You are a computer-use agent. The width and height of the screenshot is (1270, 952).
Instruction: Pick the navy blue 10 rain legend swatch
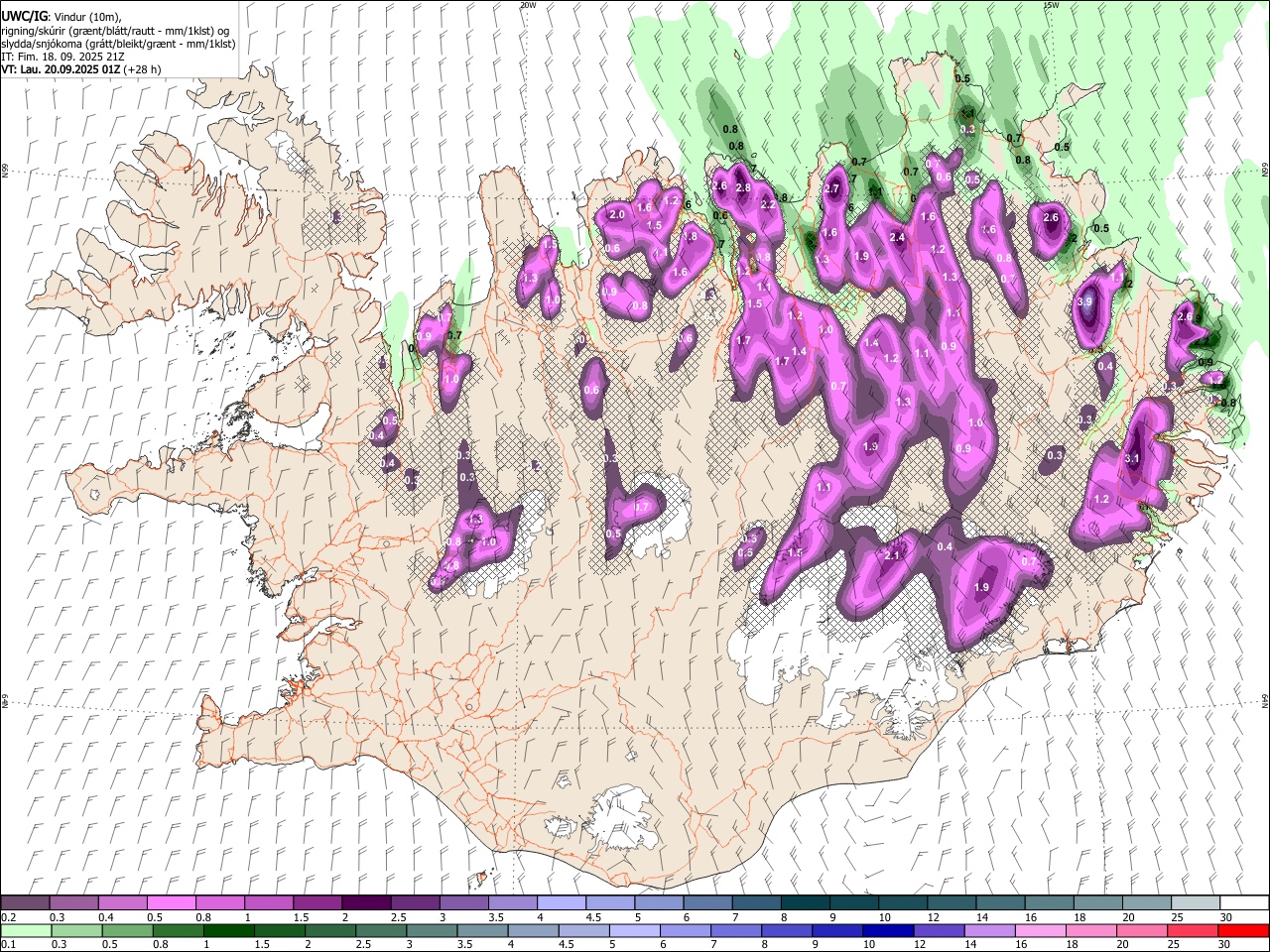tap(888, 930)
